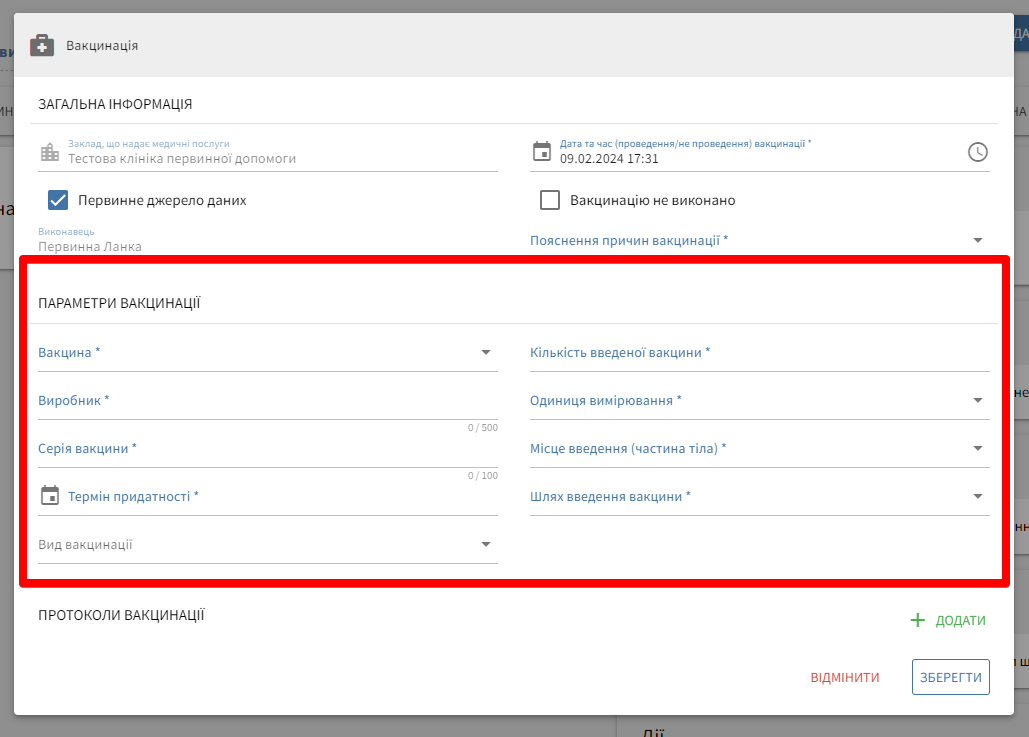Check Вакцинацію не виконано checkbox
The width and height of the screenshot is (1029, 737).
pyautogui.click(x=550, y=200)
